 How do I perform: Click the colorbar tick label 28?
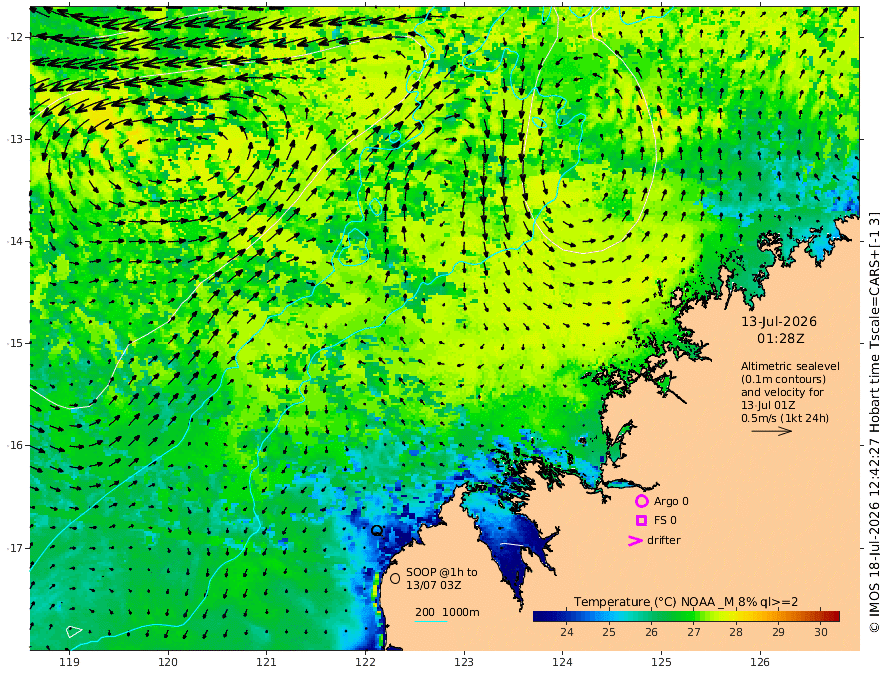point(736,632)
